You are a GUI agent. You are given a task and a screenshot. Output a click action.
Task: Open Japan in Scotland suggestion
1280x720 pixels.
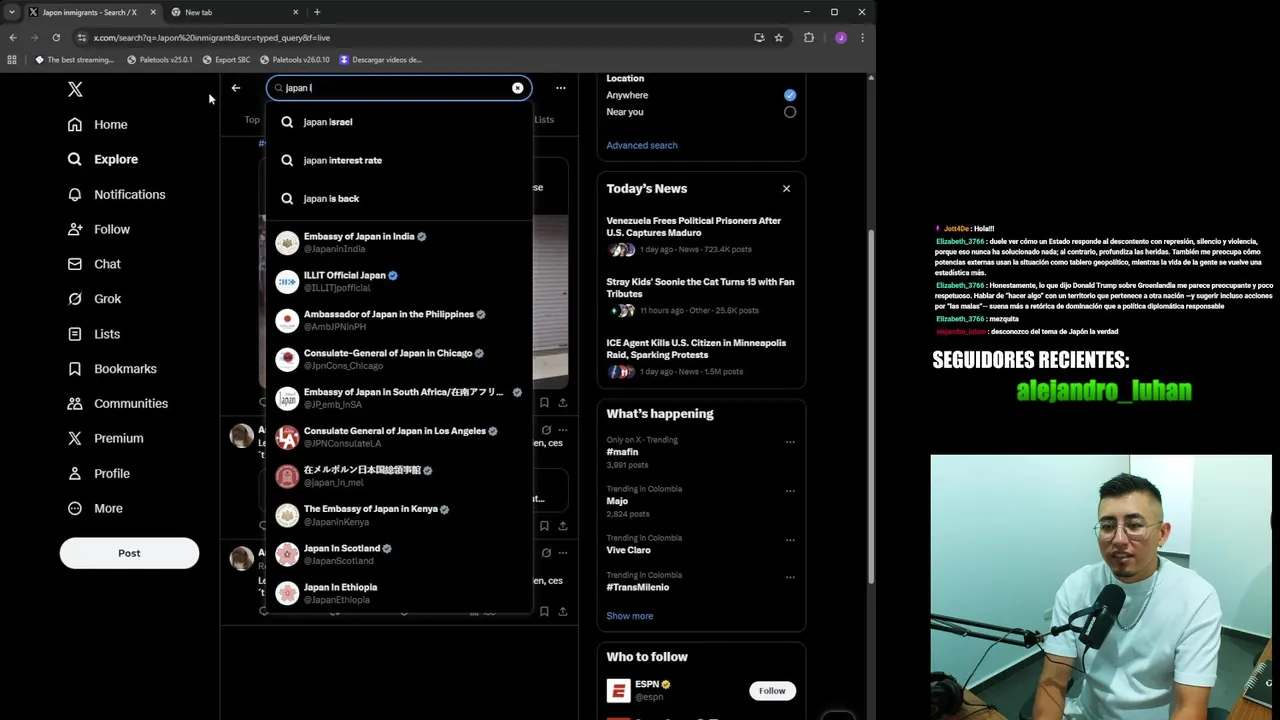point(398,554)
